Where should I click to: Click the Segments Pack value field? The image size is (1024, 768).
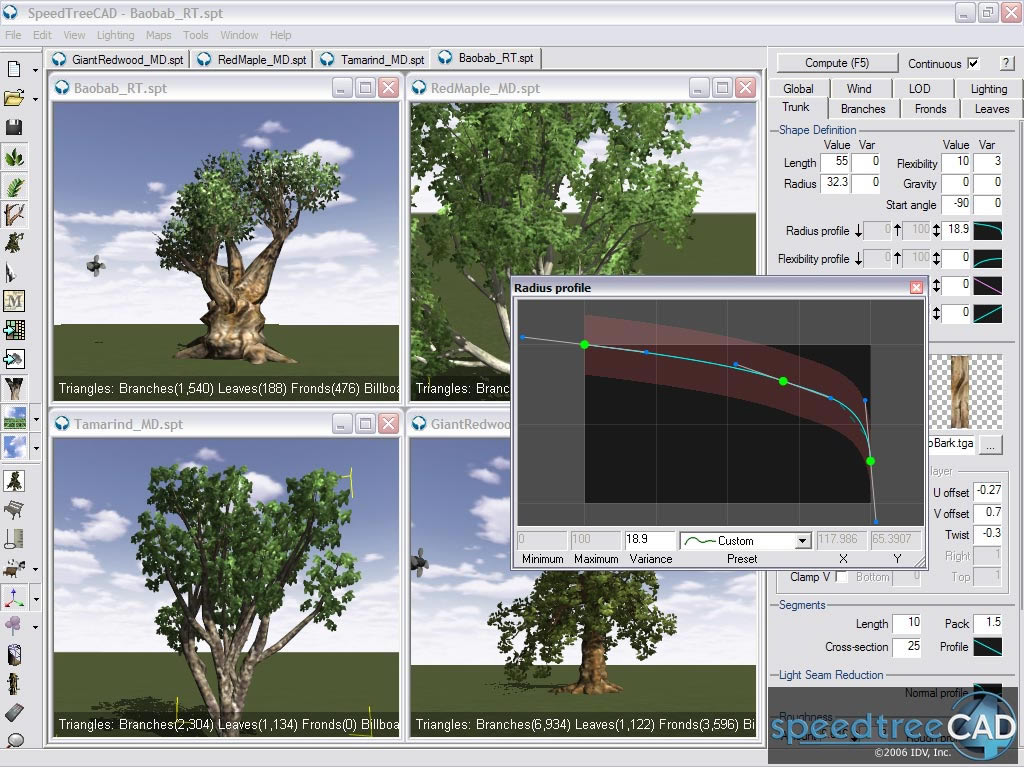pyautogui.click(x=987, y=623)
